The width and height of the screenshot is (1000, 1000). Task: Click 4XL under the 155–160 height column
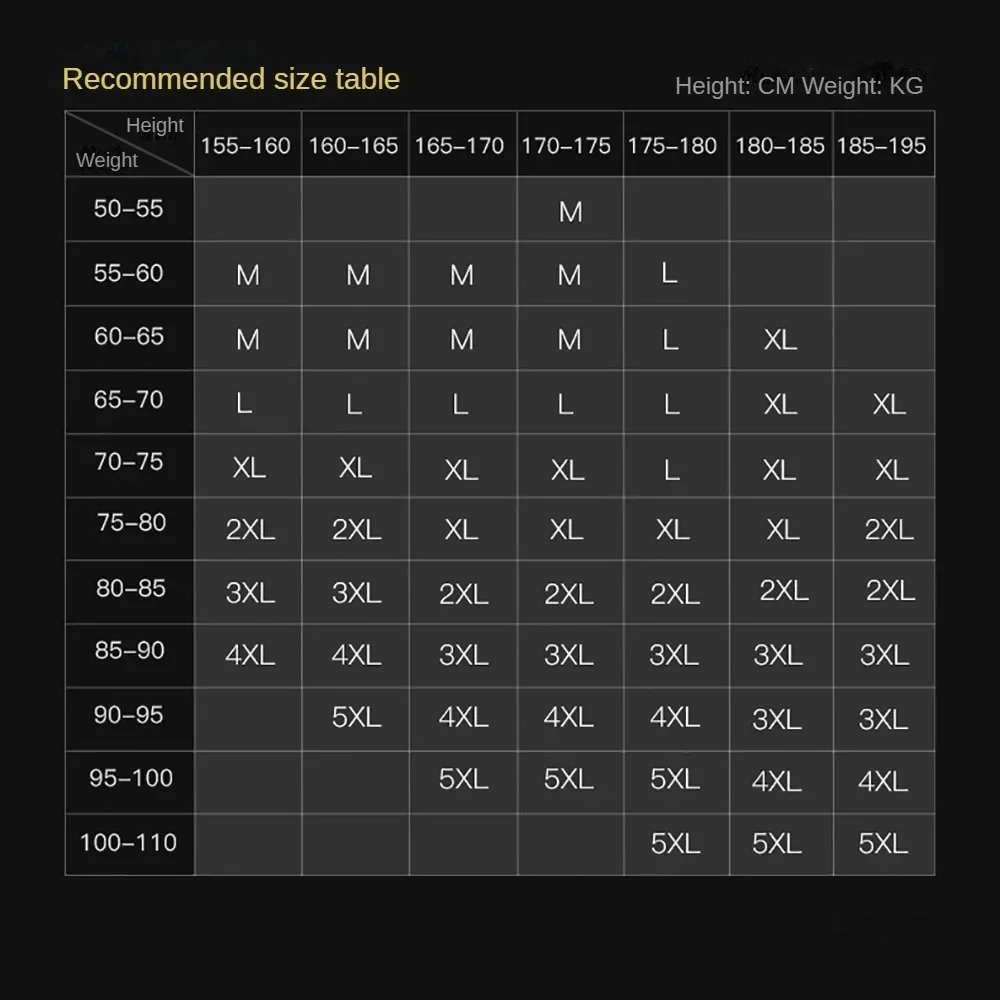click(x=250, y=655)
